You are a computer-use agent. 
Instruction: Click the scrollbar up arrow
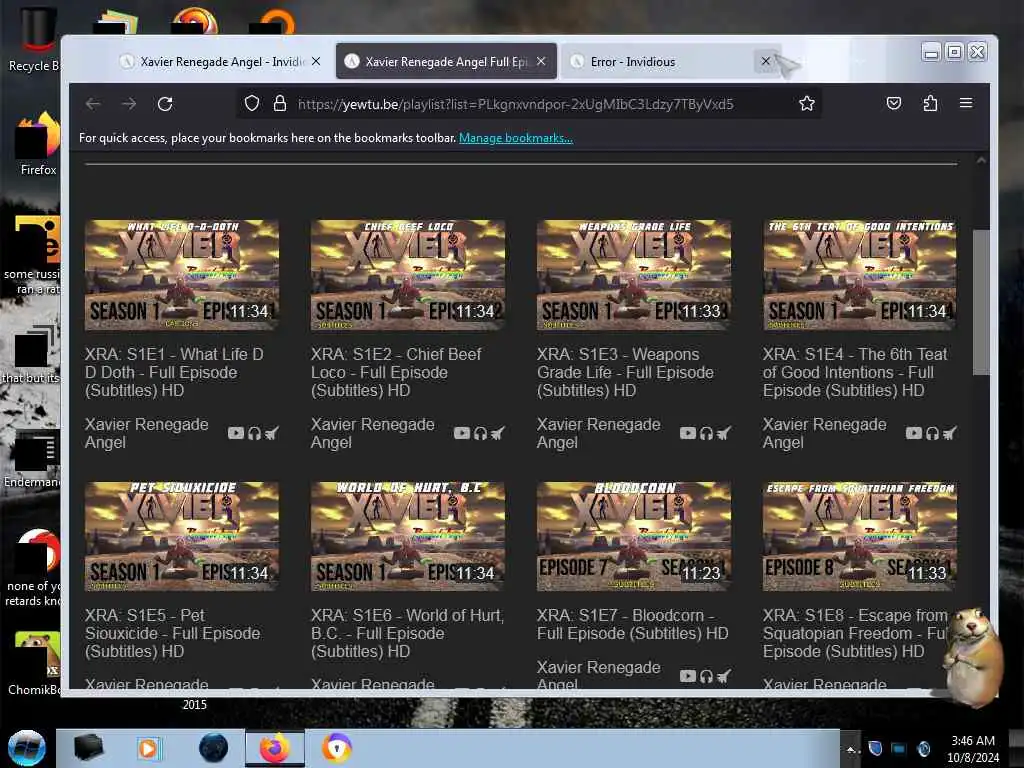981,161
